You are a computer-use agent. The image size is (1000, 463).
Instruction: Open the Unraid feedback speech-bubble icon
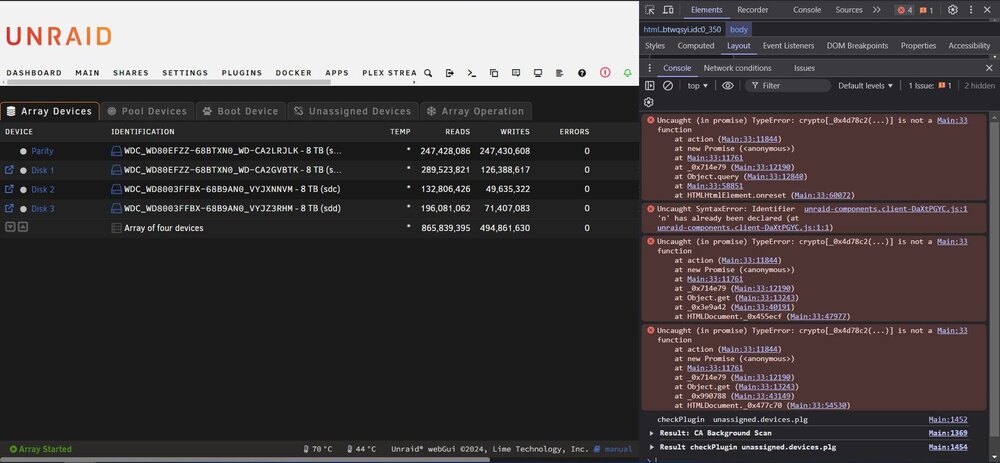click(x=516, y=73)
